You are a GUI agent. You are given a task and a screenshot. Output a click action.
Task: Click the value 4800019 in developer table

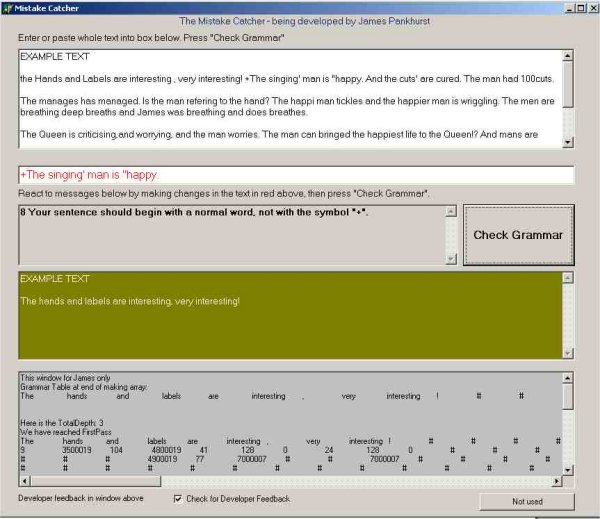(x=166, y=450)
